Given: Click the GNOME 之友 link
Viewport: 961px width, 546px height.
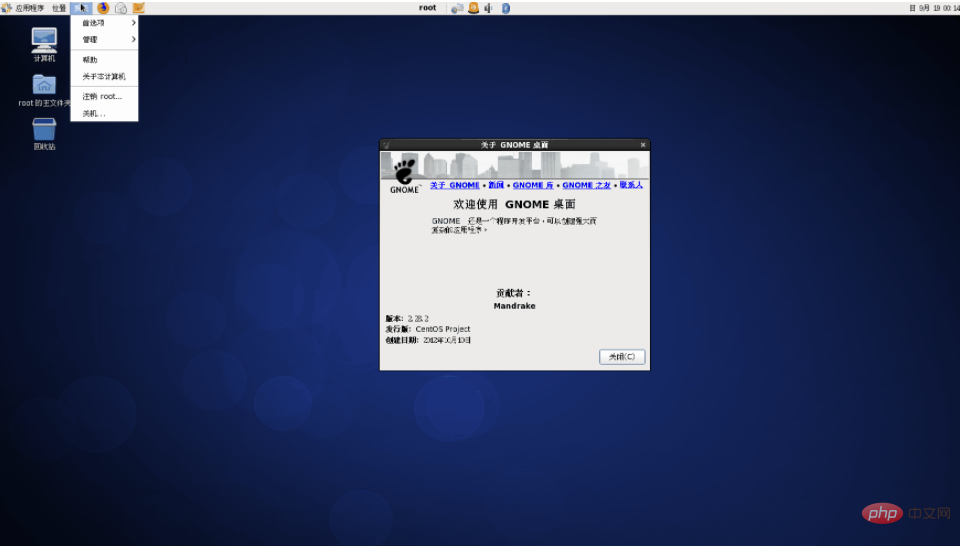Looking at the screenshot, I should coord(587,185).
